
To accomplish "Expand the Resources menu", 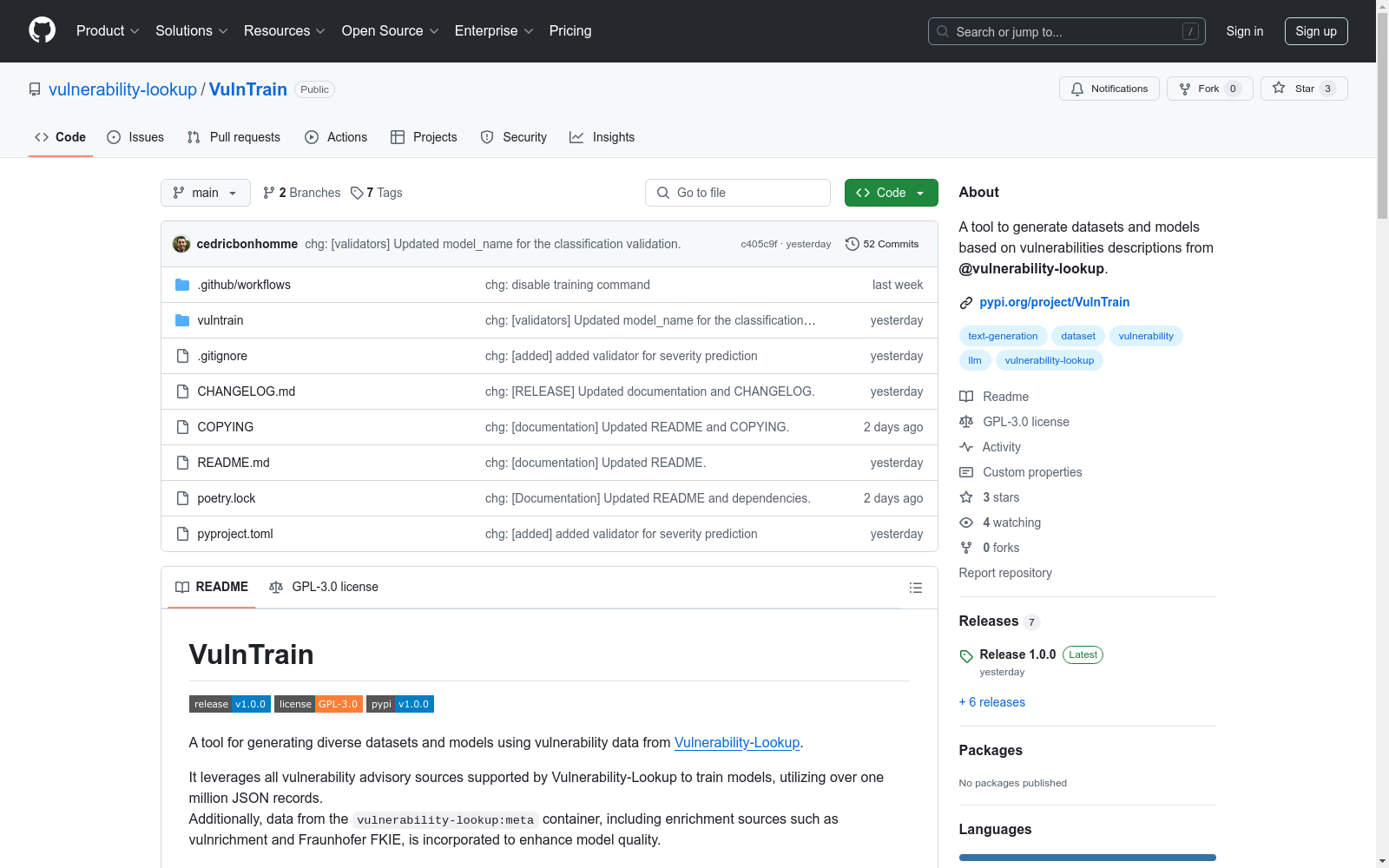I will click(285, 31).
